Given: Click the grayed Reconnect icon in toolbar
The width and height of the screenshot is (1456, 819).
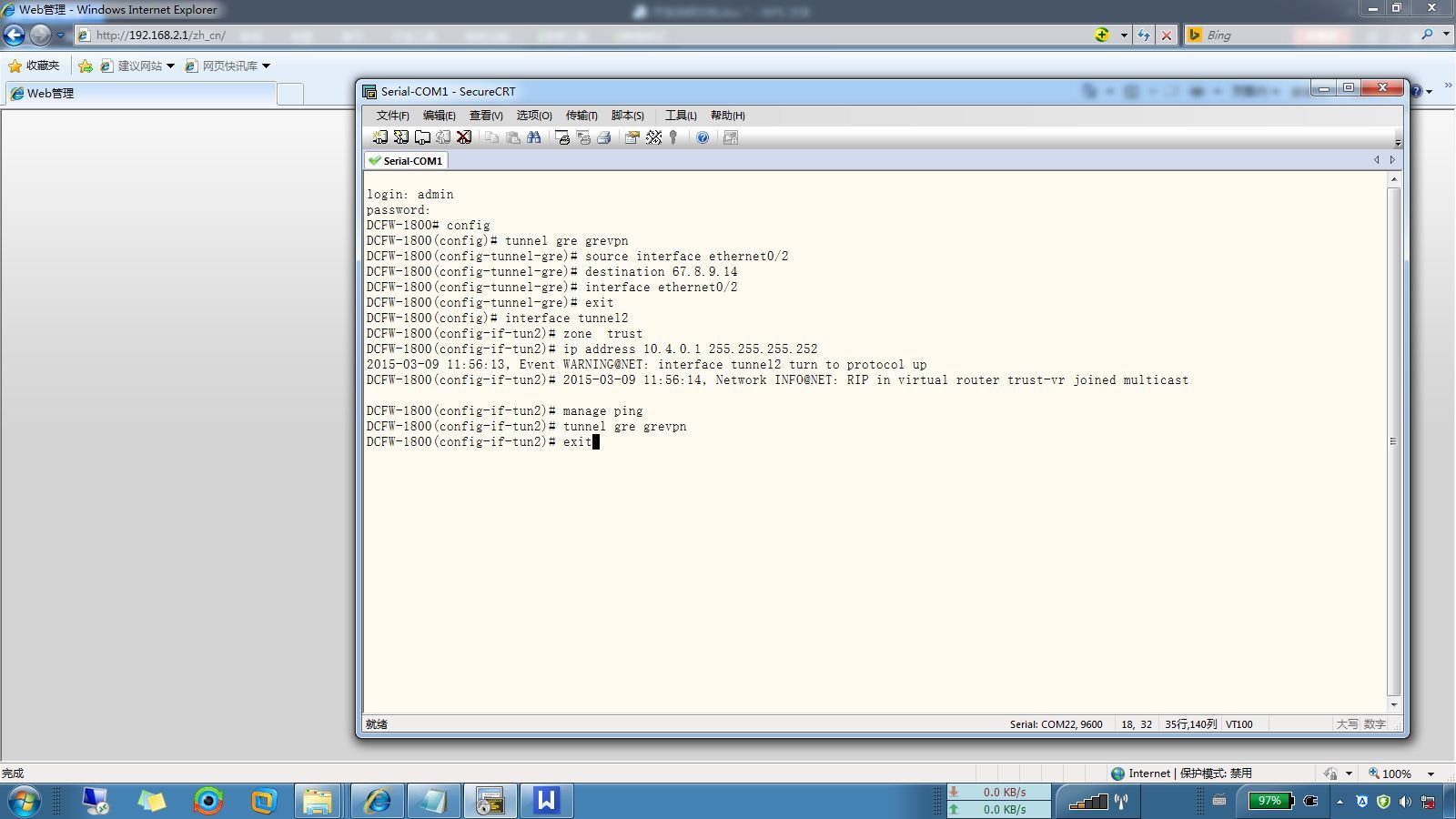Looking at the screenshot, I should click(x=443, y=137).
